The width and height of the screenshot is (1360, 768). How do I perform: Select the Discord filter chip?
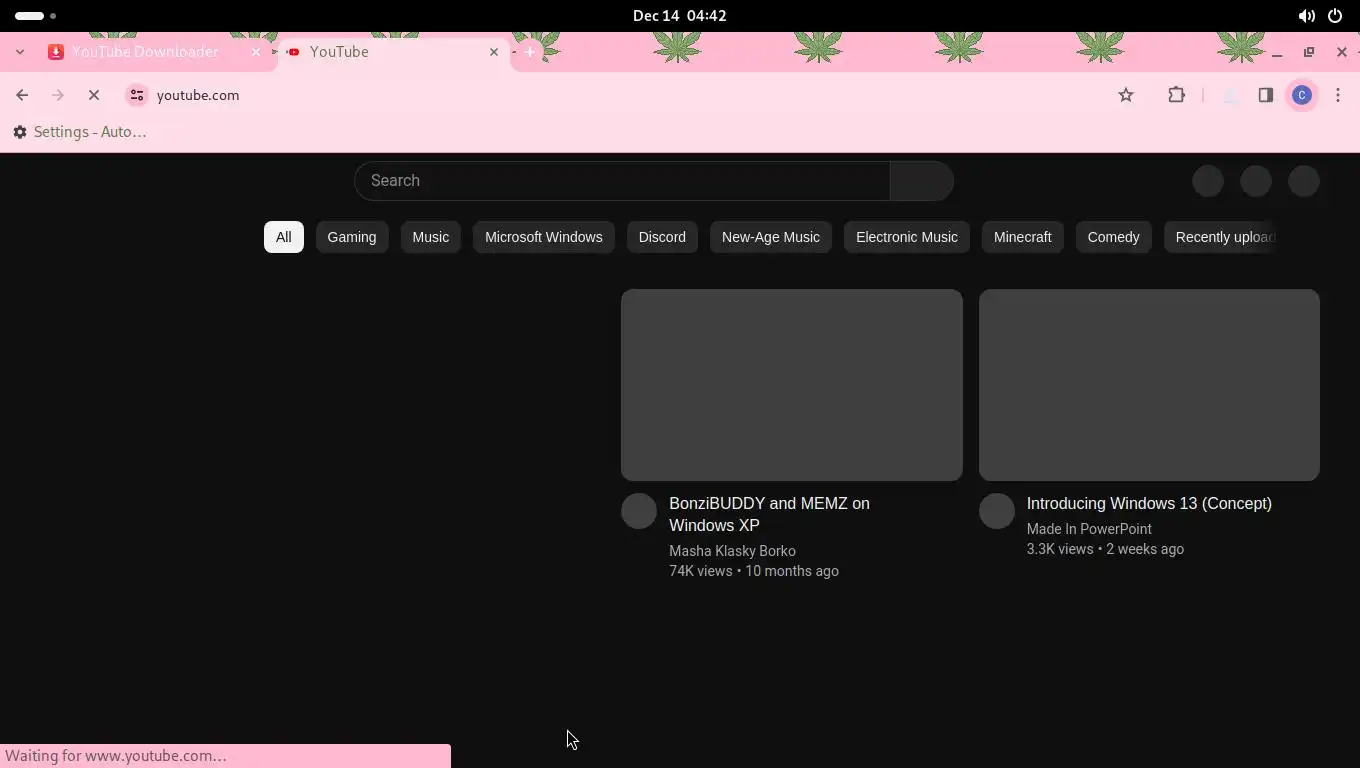coord(662,237)
